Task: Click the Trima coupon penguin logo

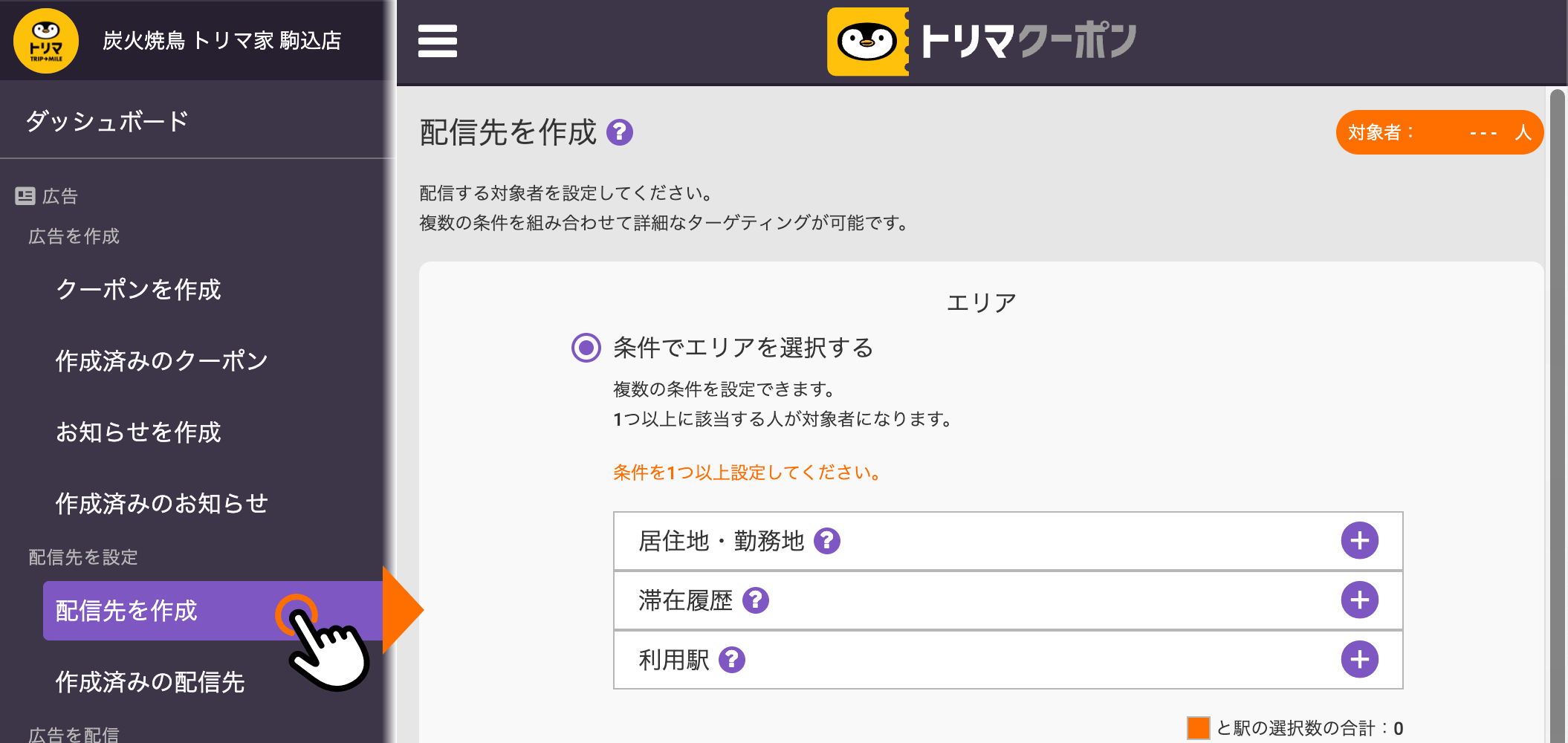Action: 867,42
